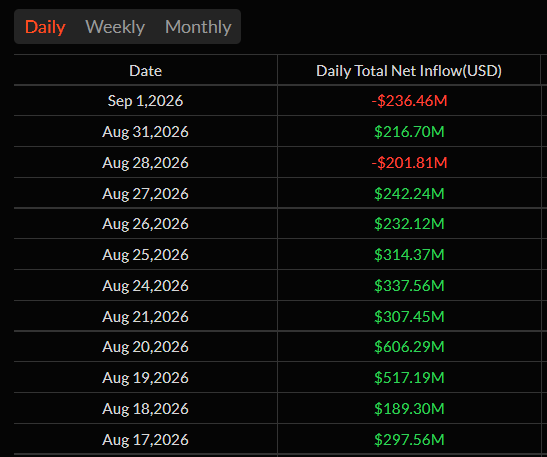
Task: Click the -$201.81M net inflow value
Action: point(409,163)
